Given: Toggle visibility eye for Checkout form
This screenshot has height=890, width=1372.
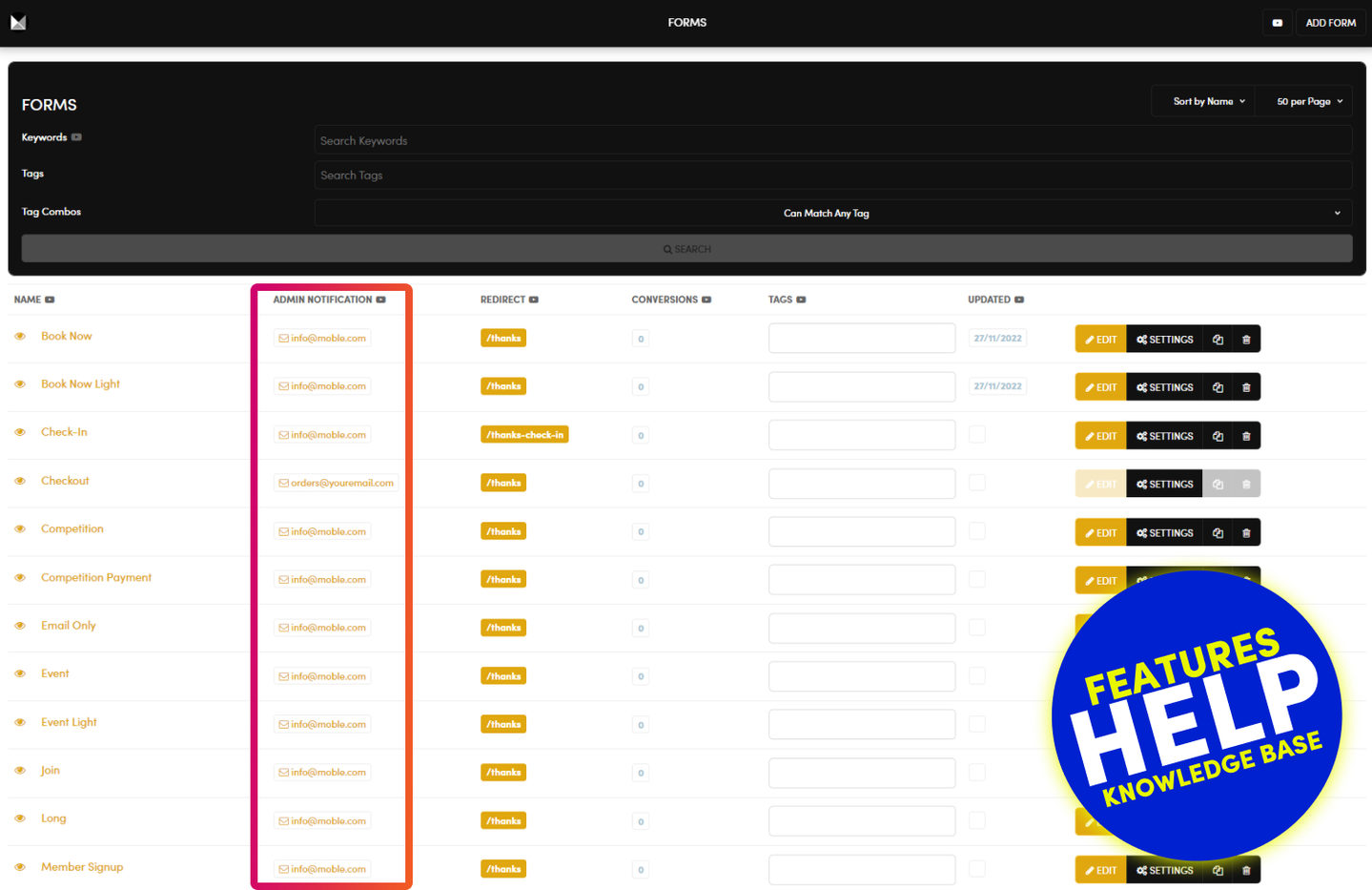Looking at the screenshot, I should pos(20,481).
